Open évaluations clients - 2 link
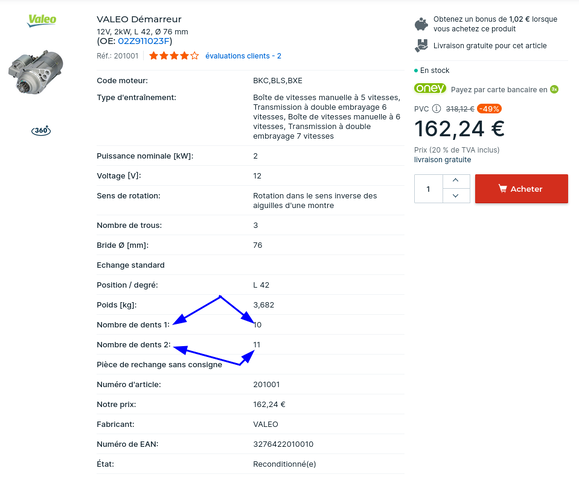This screenshot has width=579, height=480. pyautogui.click(x=243, y=56)
